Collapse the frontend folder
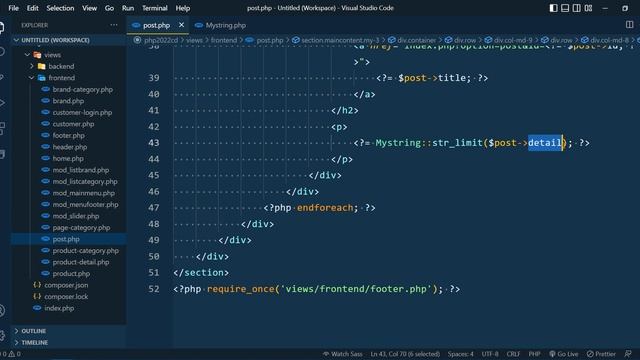The width and height of the screenshot is (640, 360). 69,78
